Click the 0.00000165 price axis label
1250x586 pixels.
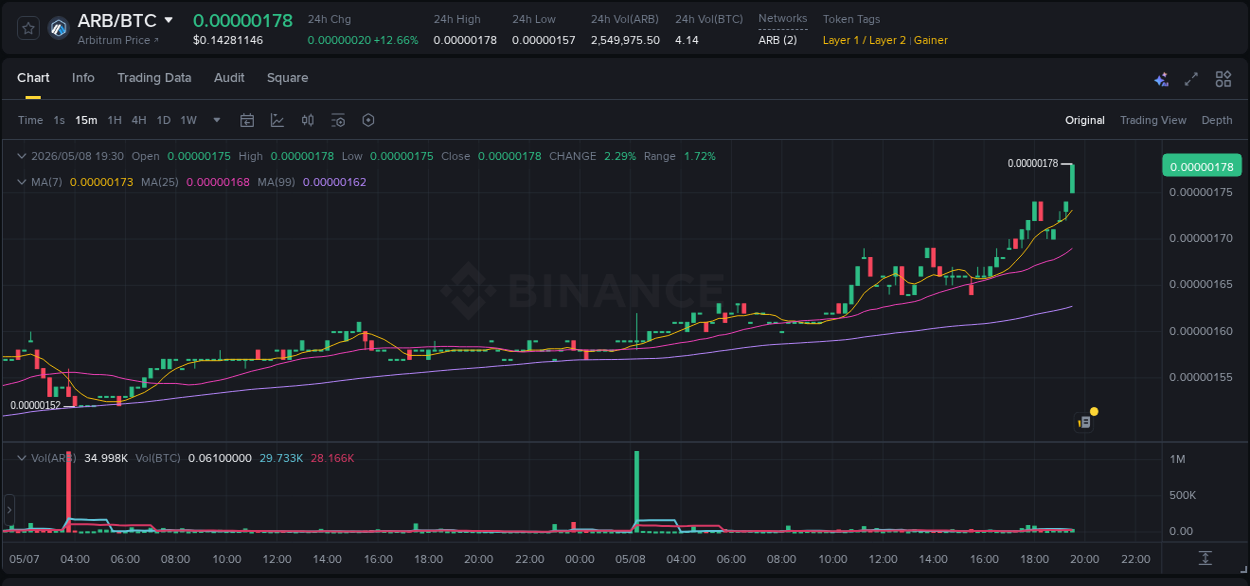click(1203, 285)
